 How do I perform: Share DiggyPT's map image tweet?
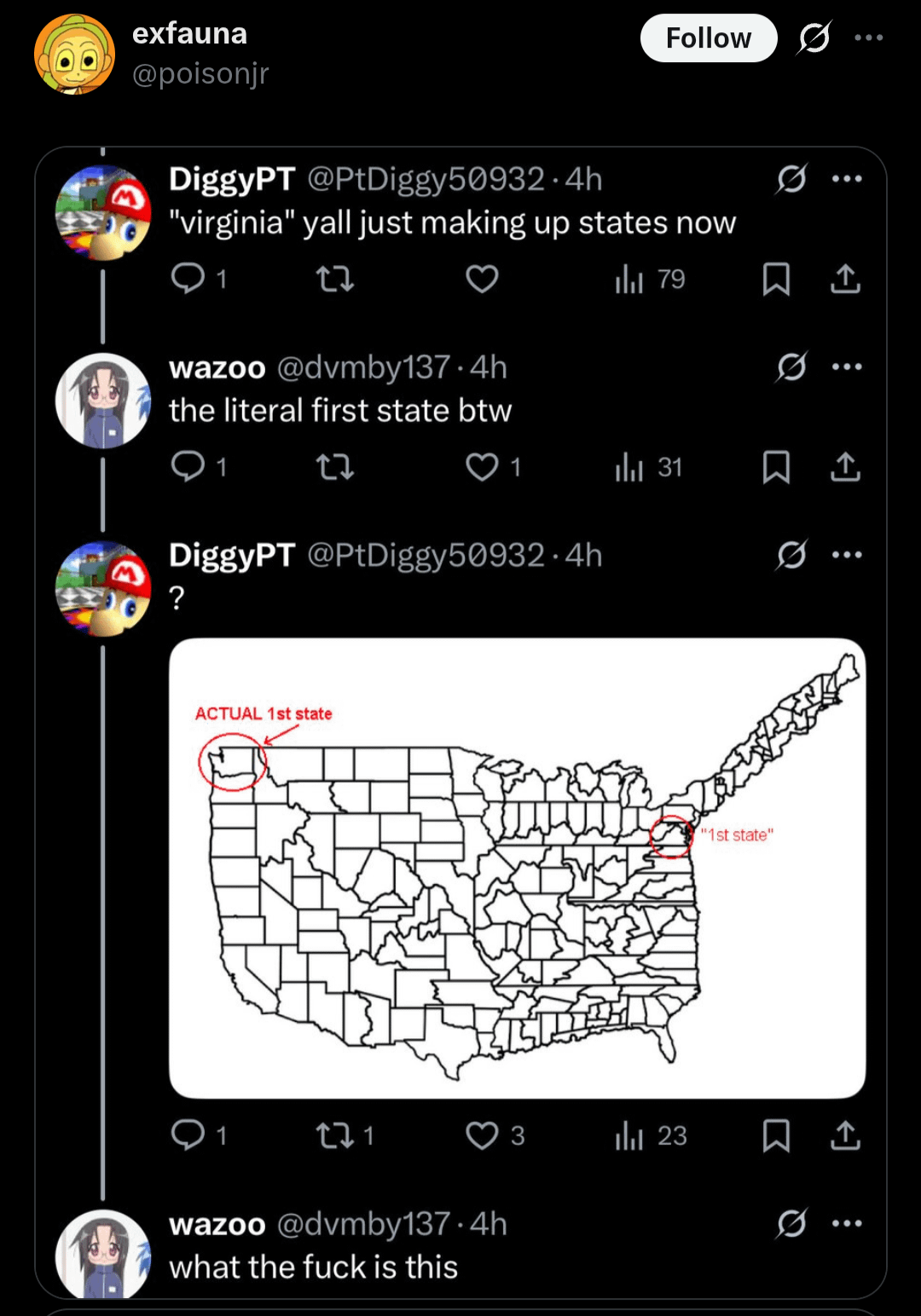(845, 1135)
